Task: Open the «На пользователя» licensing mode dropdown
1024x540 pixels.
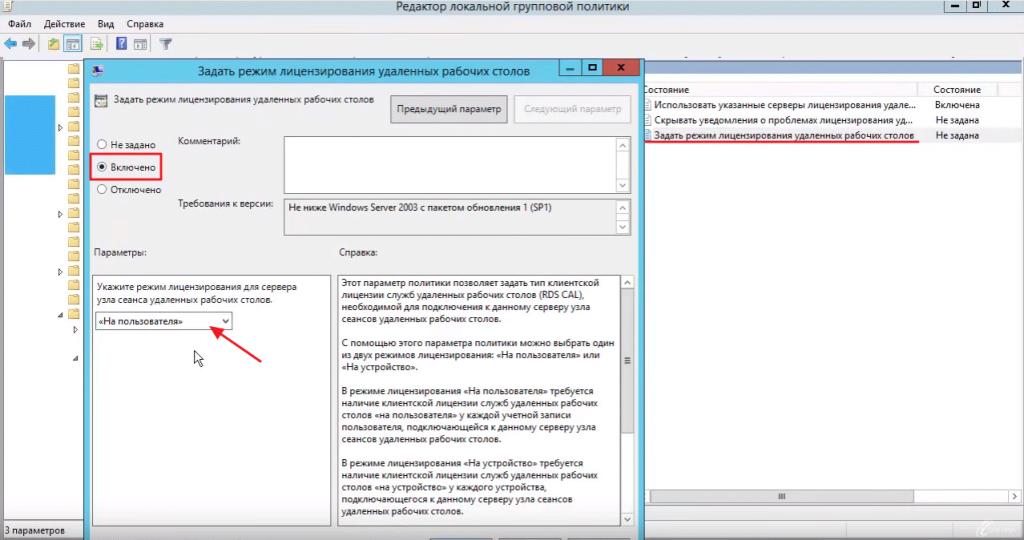Action: pos(163,321)
